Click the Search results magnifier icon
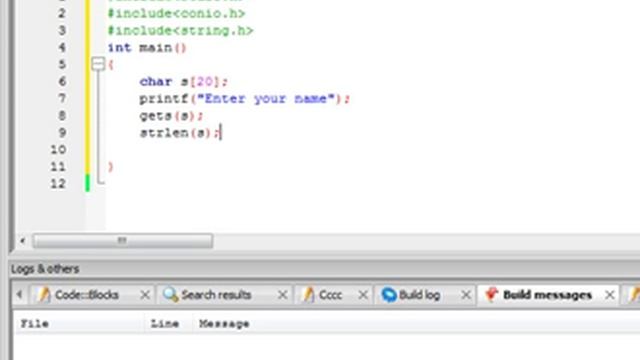The width and height of the screenshot is (640, 360). coord(171,295)
